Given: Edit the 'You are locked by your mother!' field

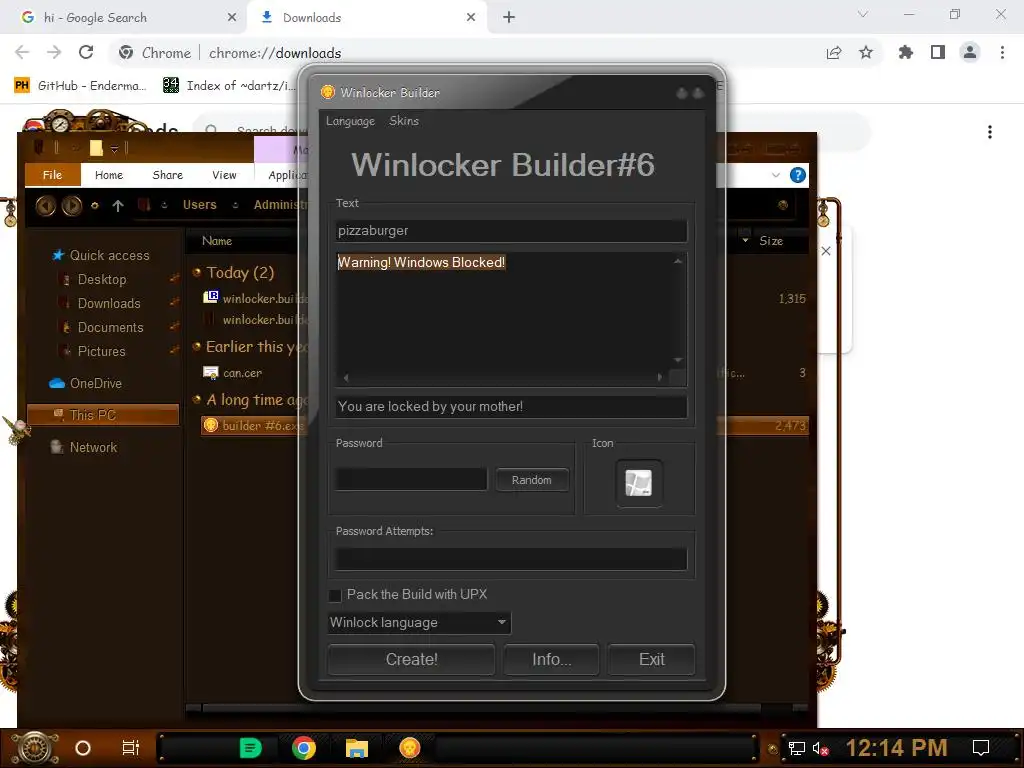Looking at the screenshot, I should 511,406.
